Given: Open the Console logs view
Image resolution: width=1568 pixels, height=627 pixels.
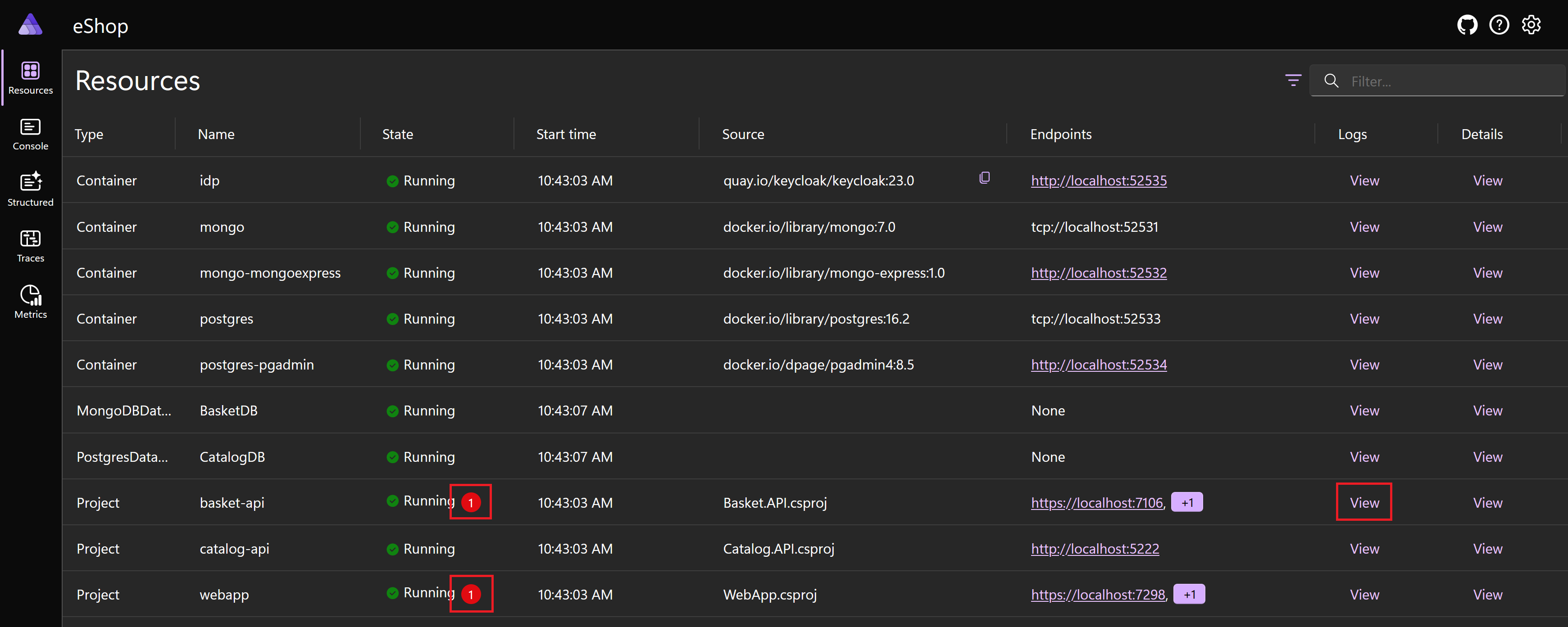Looking at the screenshot, I should click(x=31, y=135).
